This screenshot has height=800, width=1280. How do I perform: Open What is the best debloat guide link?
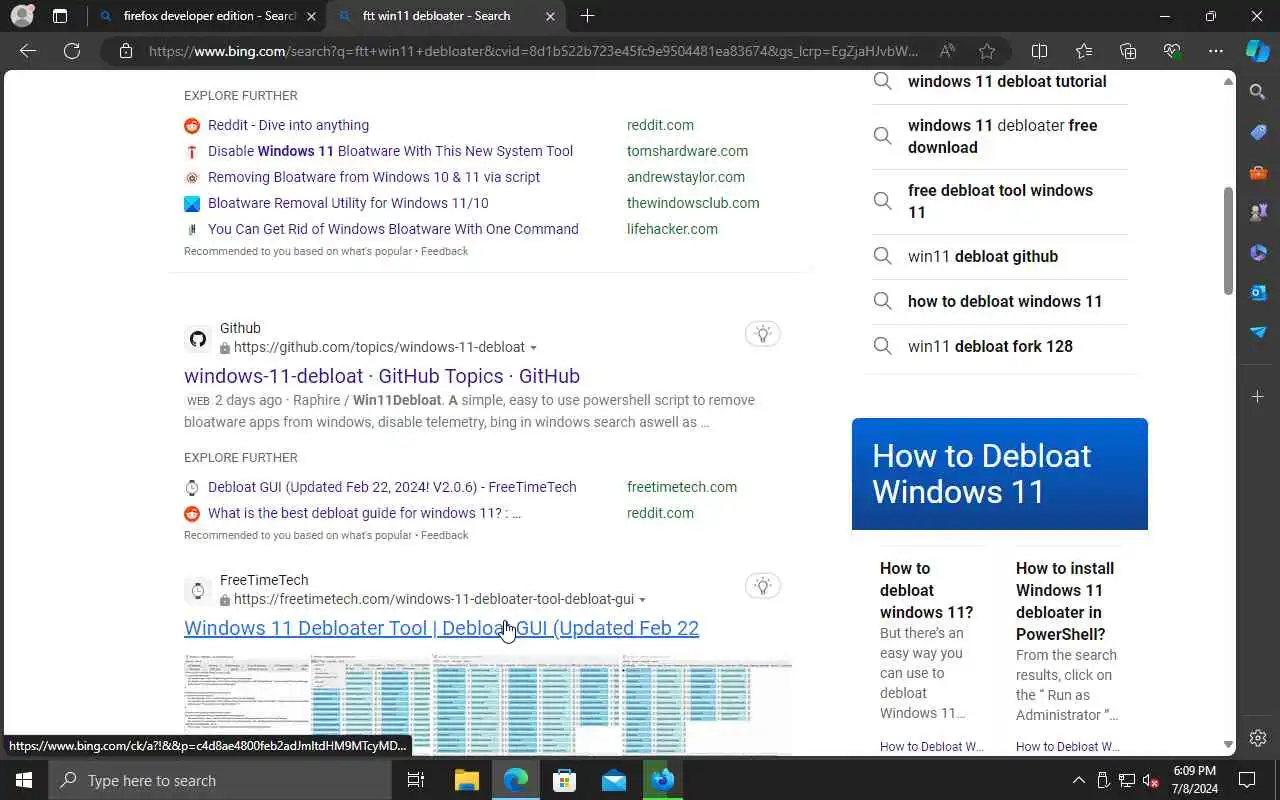click(364, 513)
